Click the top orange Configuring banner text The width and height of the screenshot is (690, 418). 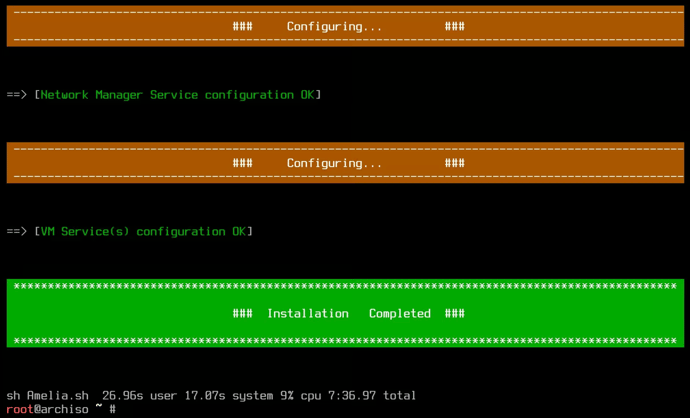(334, 27)
